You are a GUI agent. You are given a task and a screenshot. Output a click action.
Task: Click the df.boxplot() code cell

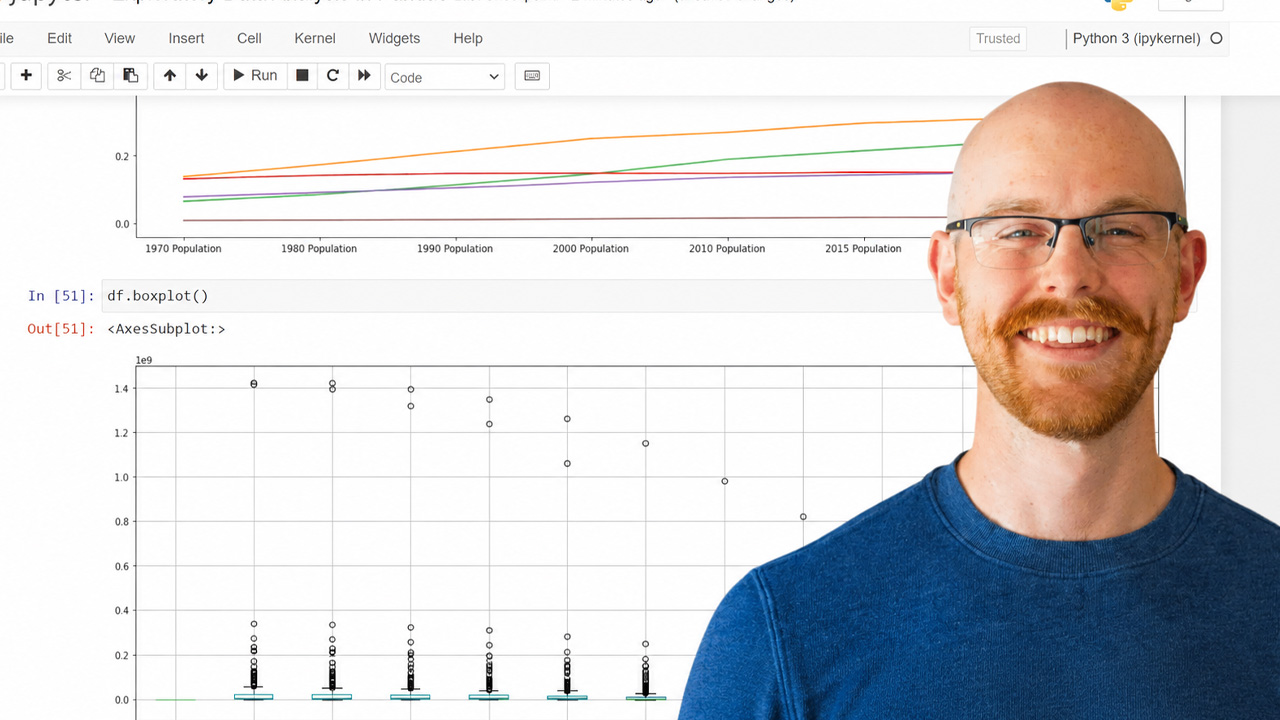click(x=540, y=296)
